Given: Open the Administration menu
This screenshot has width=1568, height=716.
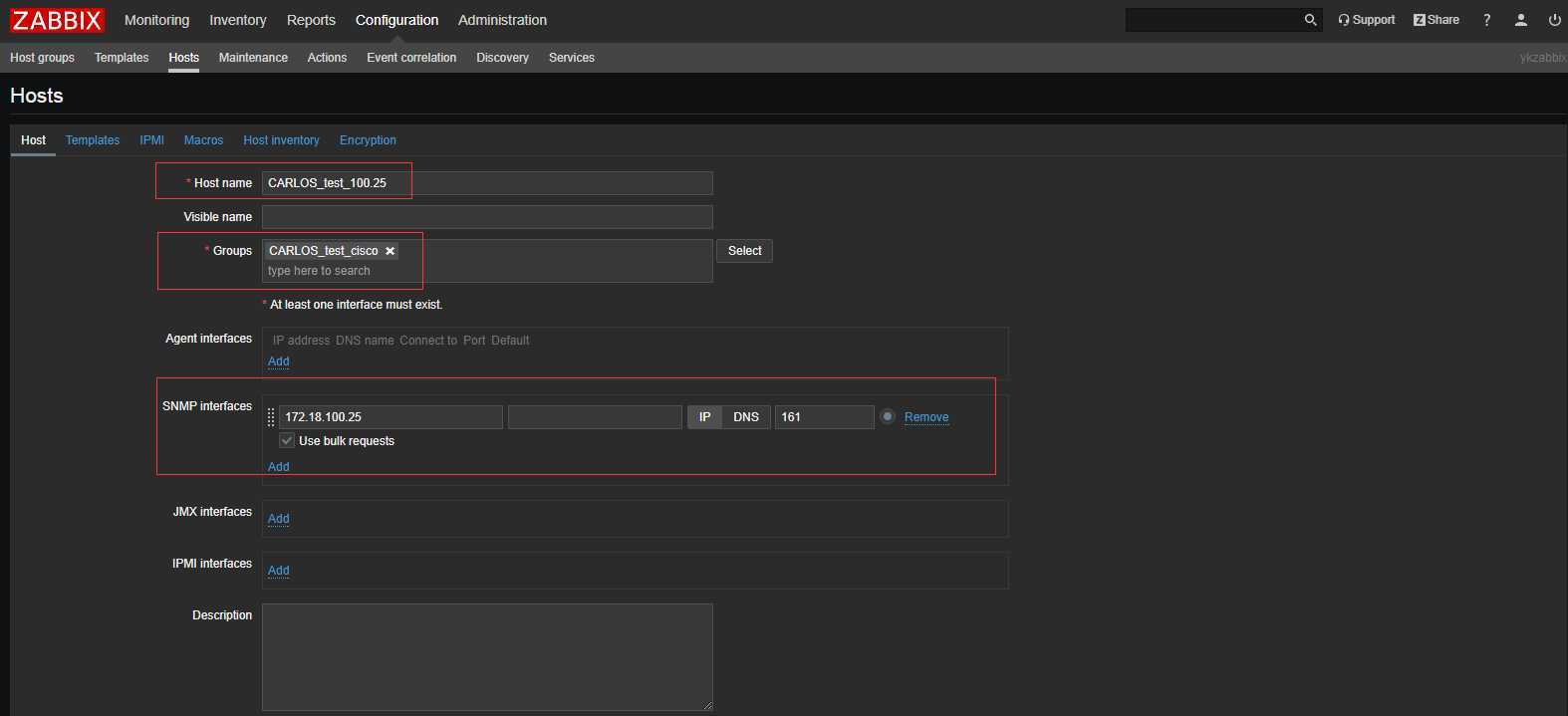Looking at the screenshot, I should point(502,20).
